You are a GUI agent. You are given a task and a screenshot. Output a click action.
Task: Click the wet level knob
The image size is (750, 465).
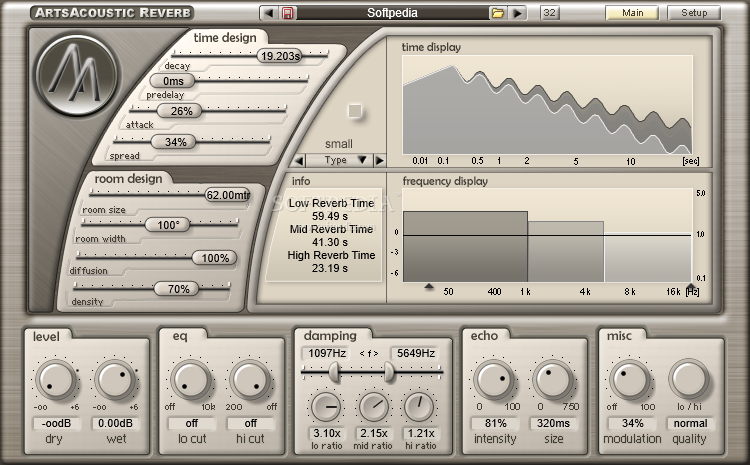[x=115, y=380]
